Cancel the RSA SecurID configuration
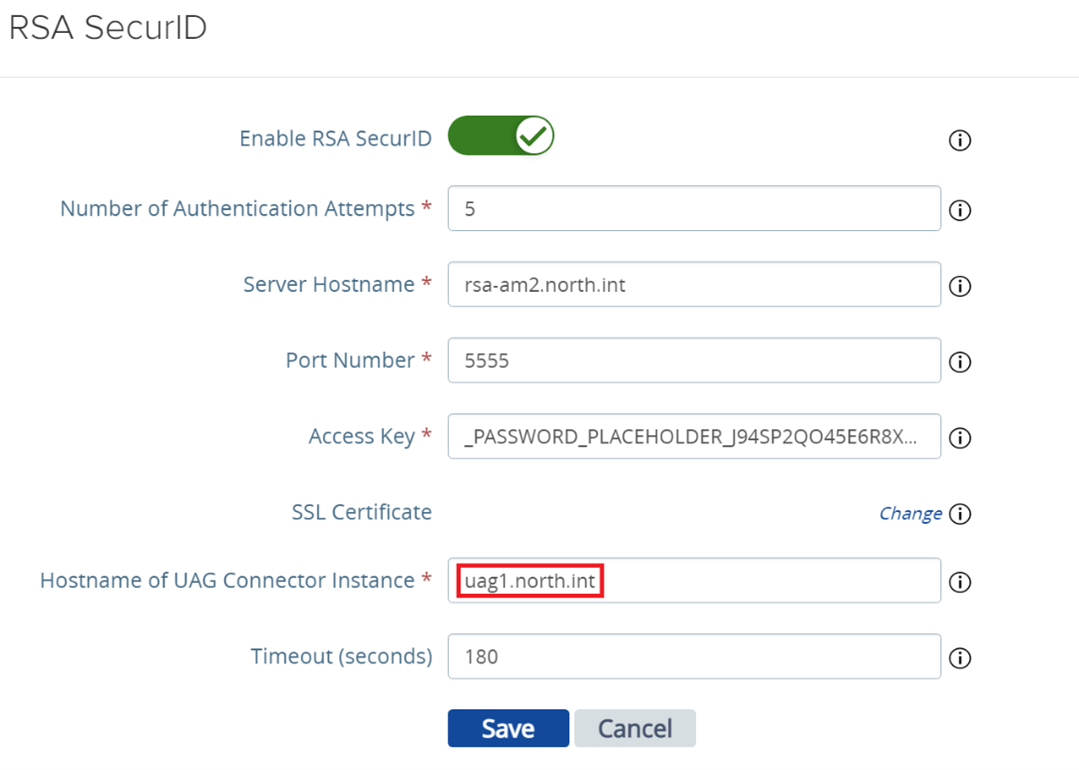The width and height of the screenshot is (1079, 770). point(634,728)
